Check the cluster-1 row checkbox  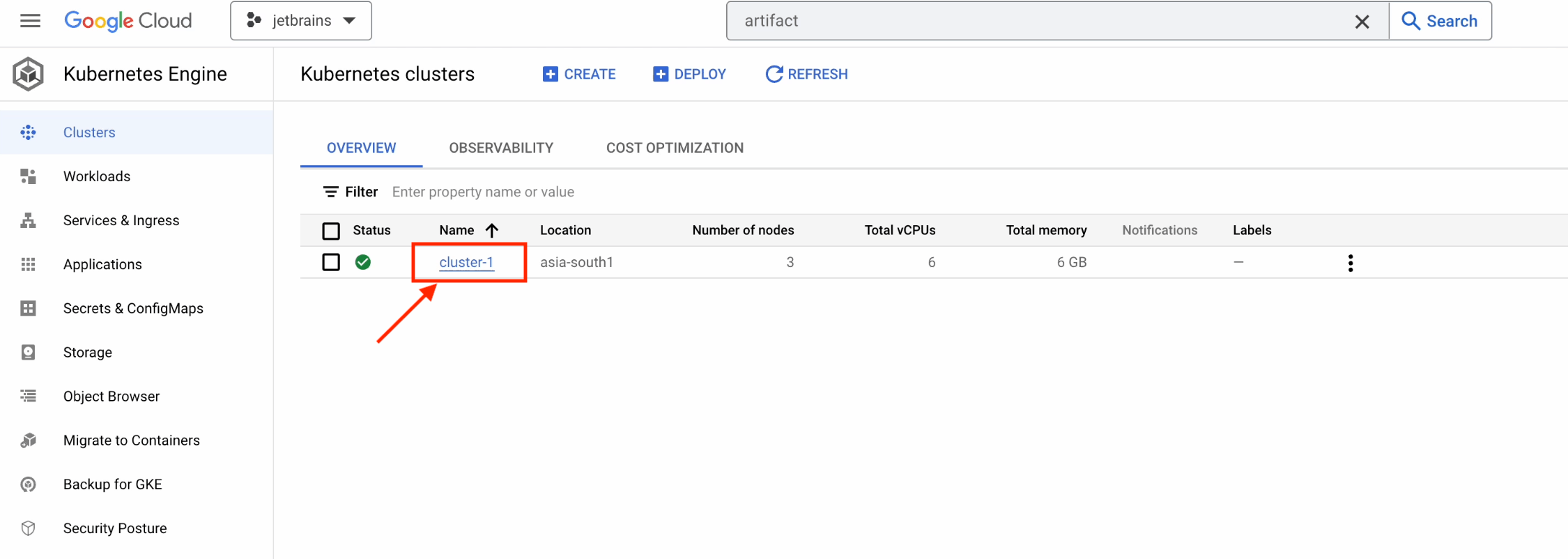pyautogui.click(x=331, y=262)
